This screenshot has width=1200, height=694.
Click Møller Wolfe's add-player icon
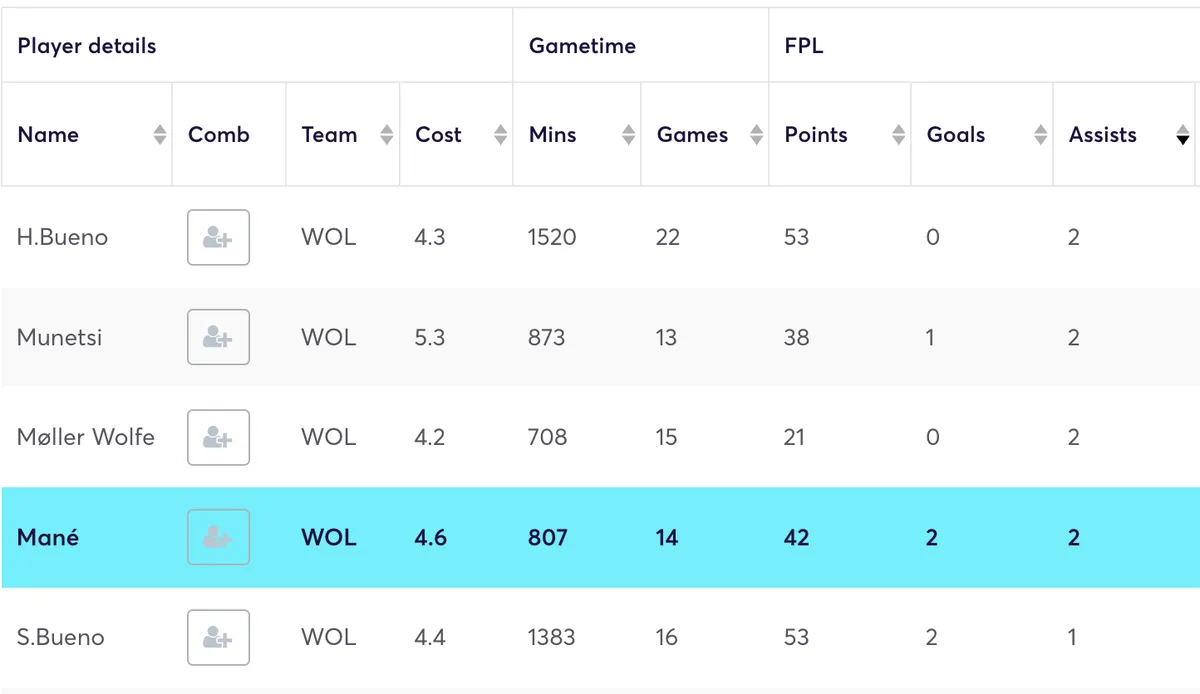tap(218, 437)
